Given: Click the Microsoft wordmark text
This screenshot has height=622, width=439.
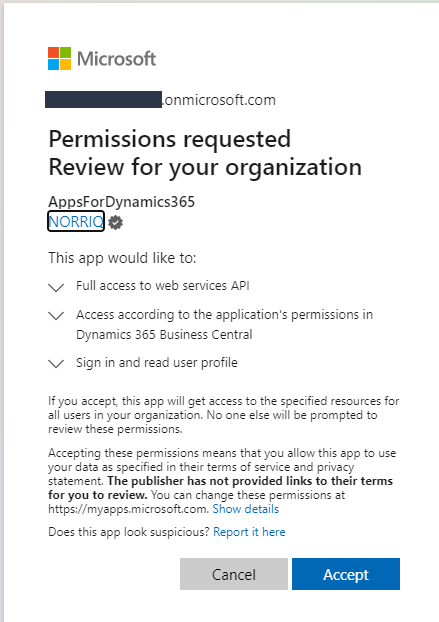Looking at the screenshot, I should click(x=117, y=59).
